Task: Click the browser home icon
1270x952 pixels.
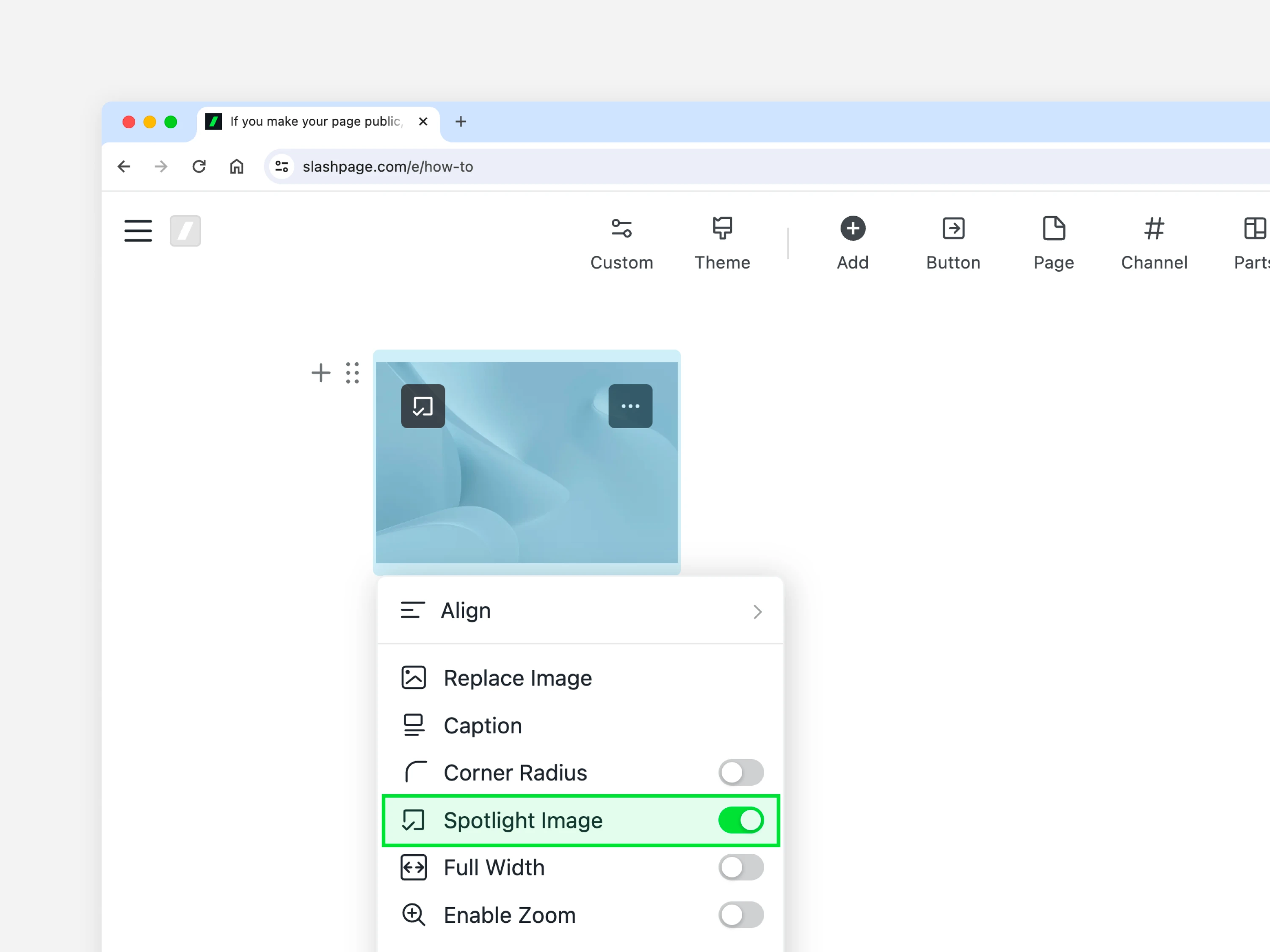Action: pyautogui.click(x=237, y=166)
